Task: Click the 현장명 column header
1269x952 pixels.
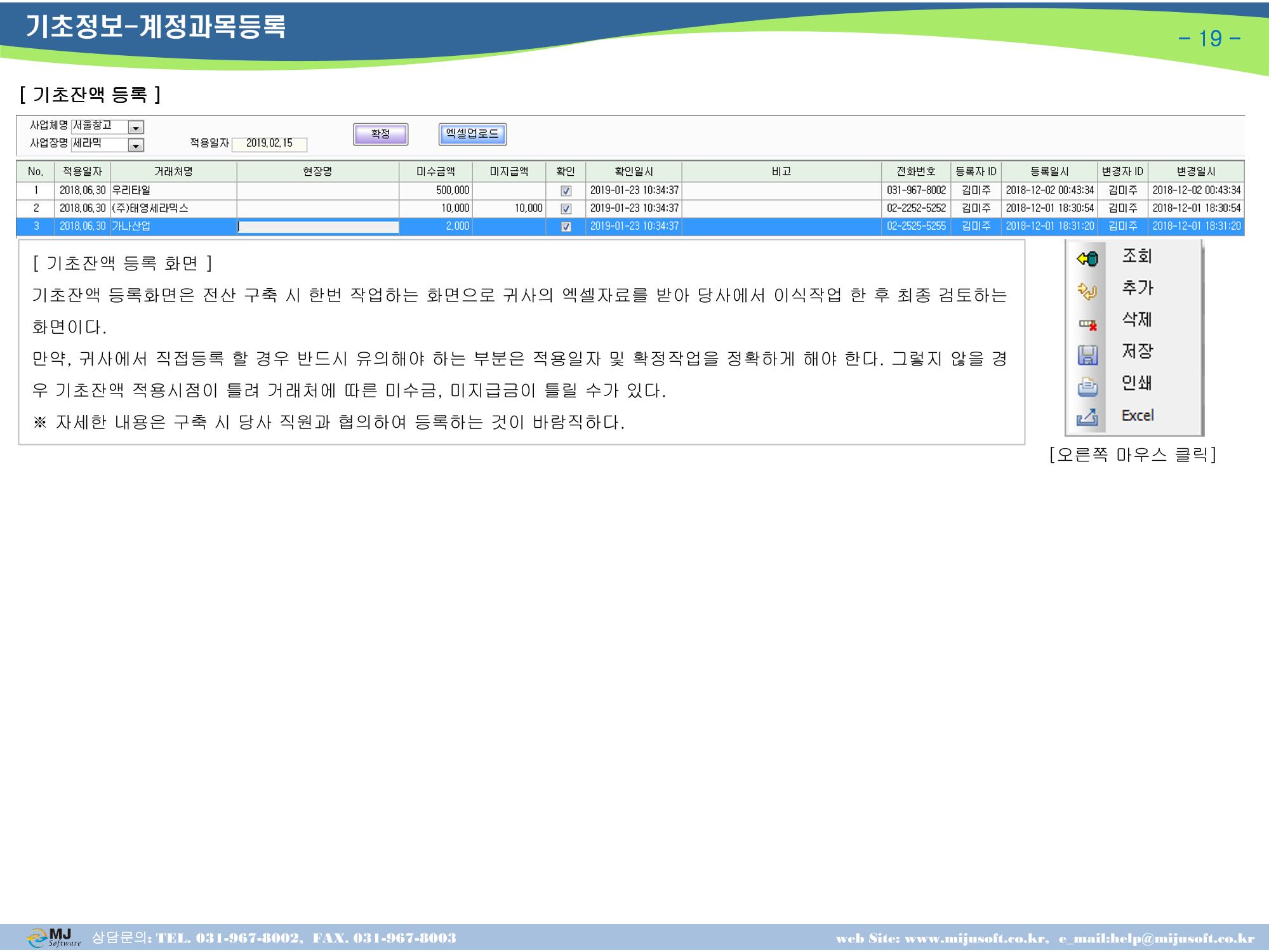Action: pos(317,171)
